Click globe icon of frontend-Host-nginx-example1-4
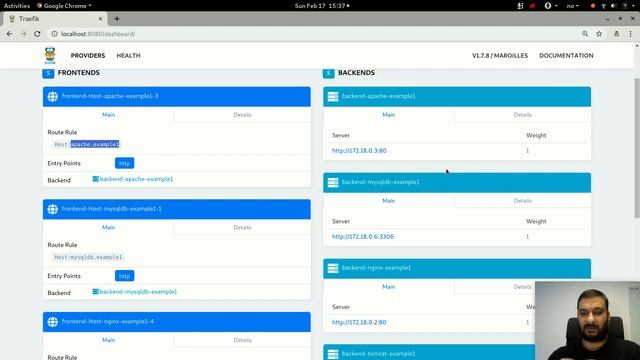 [x=53, y=322]
